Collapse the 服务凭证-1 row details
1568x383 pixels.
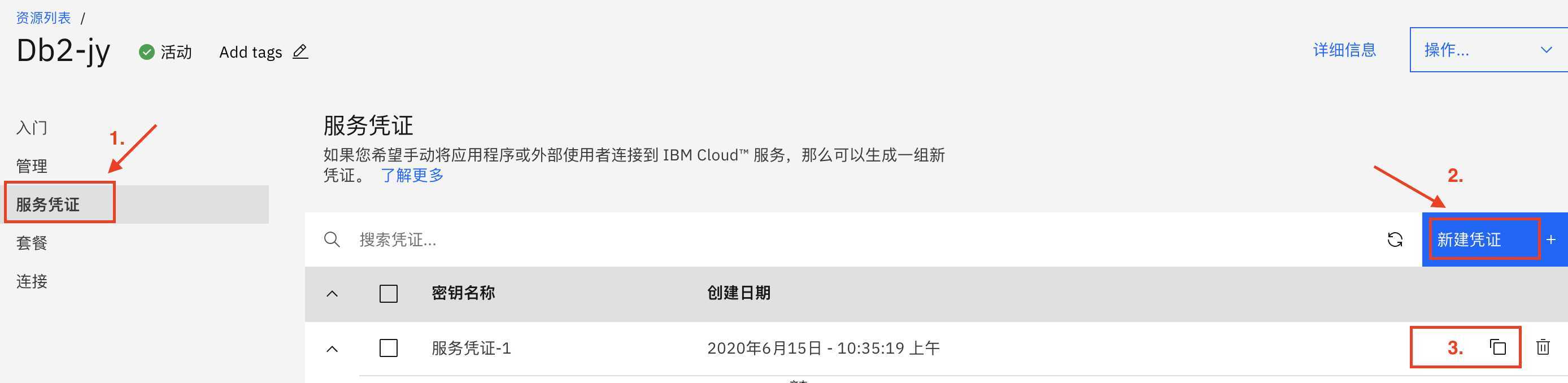[332, 349]
